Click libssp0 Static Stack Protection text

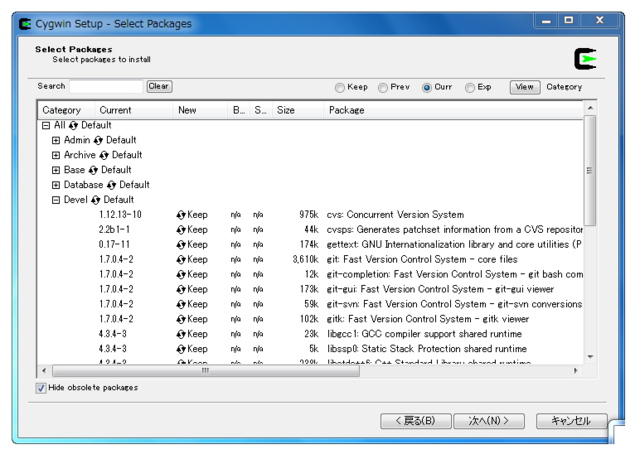tap(427, 349)
